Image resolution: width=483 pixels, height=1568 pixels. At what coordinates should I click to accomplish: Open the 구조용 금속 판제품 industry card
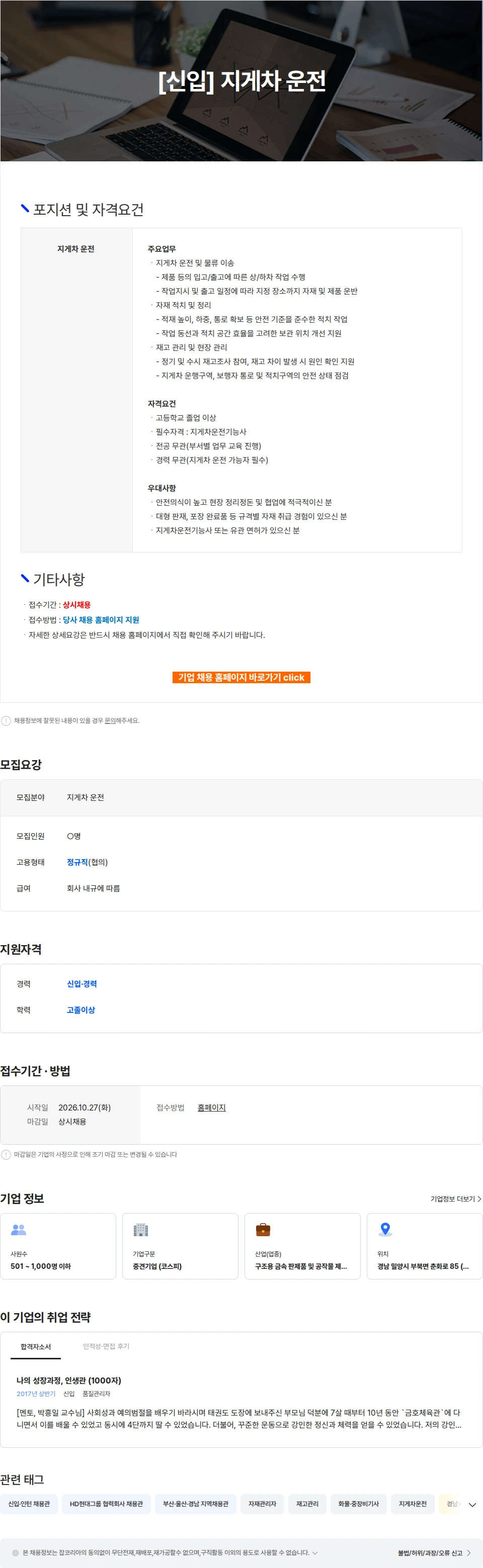click(302, 1246)
